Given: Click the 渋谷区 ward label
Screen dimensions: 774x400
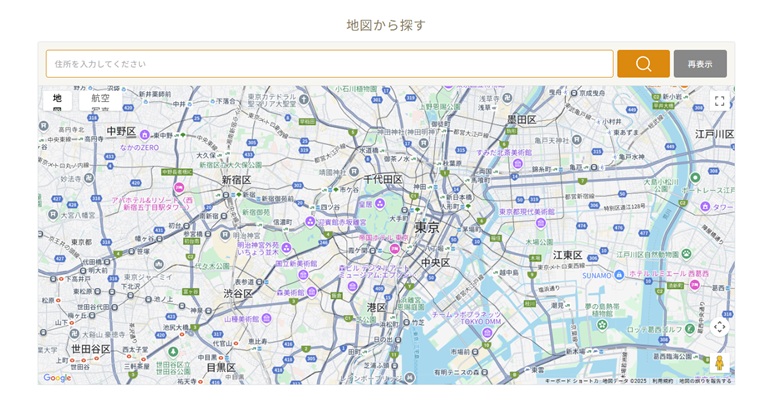Looking at the screenshot, I should [x=238, y=293].
